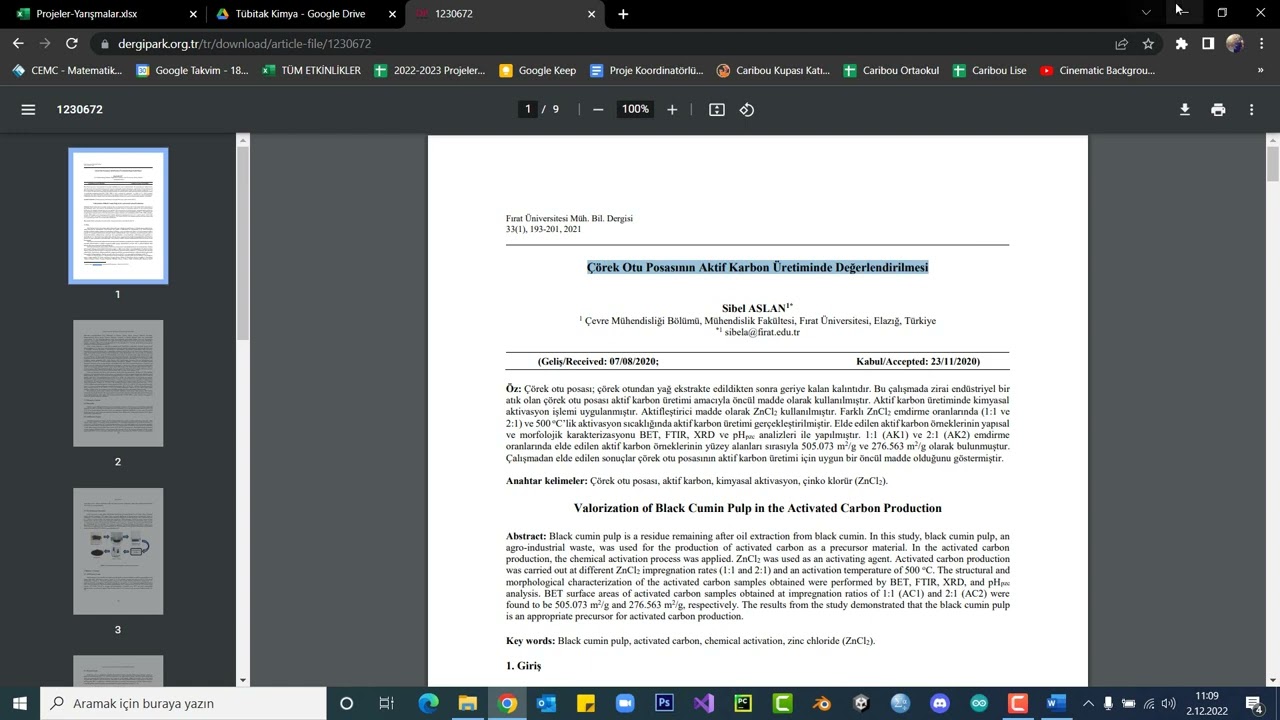This screenshot has height=720, width=1280.
Task: Launch Microsoft Edge from taskbar
Action: (428, 703)
